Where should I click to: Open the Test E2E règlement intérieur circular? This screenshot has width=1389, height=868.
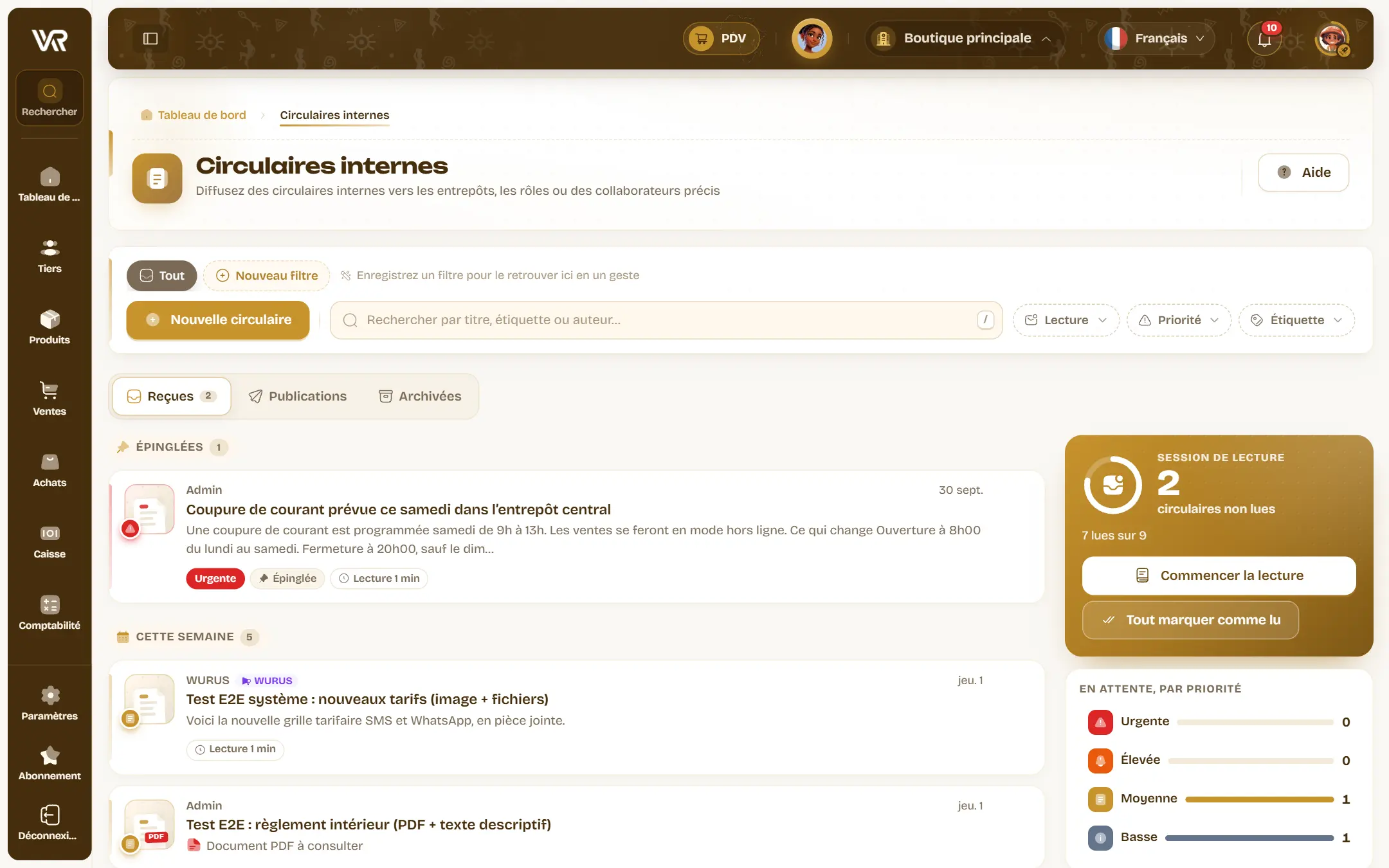pyautogui.click(x=576, y=826)
